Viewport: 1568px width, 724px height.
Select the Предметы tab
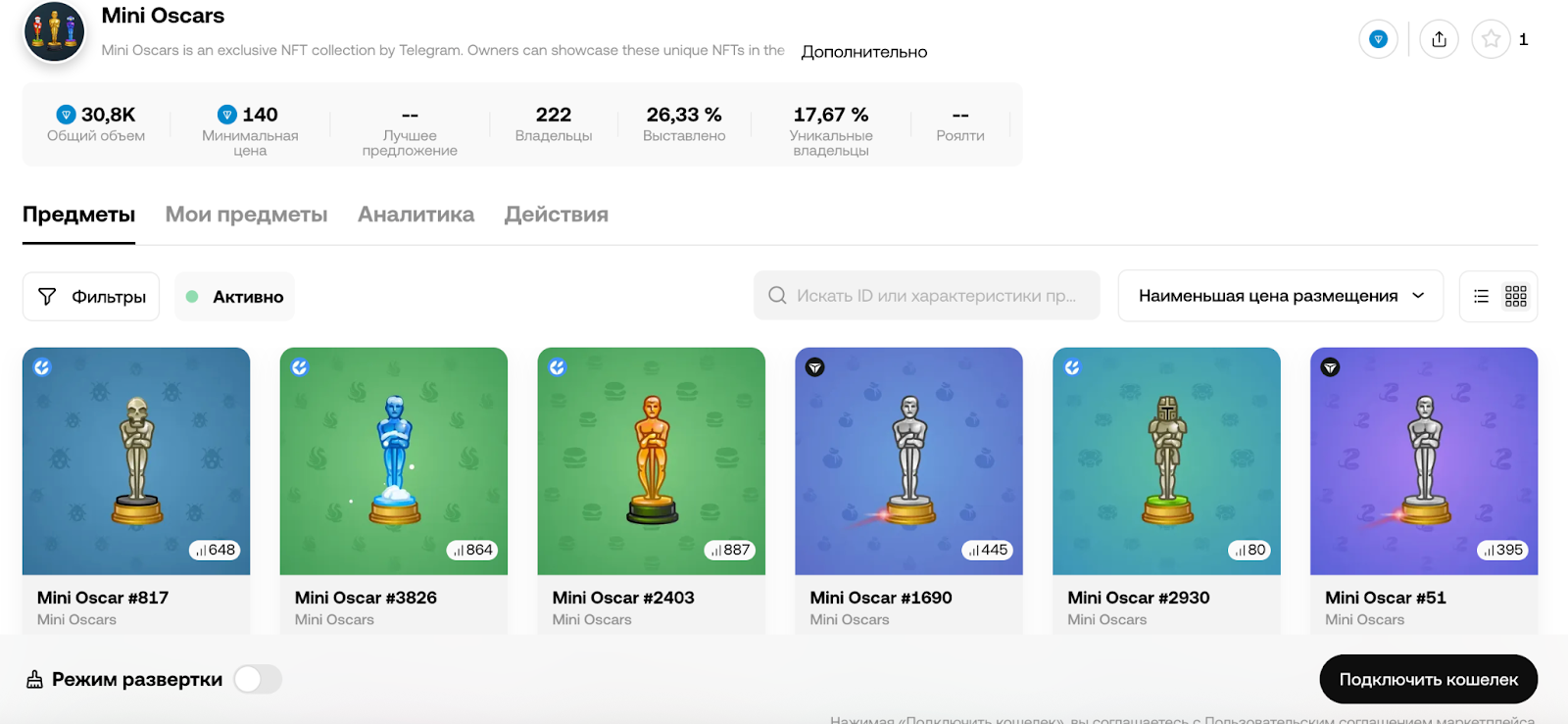coord(78,215)
